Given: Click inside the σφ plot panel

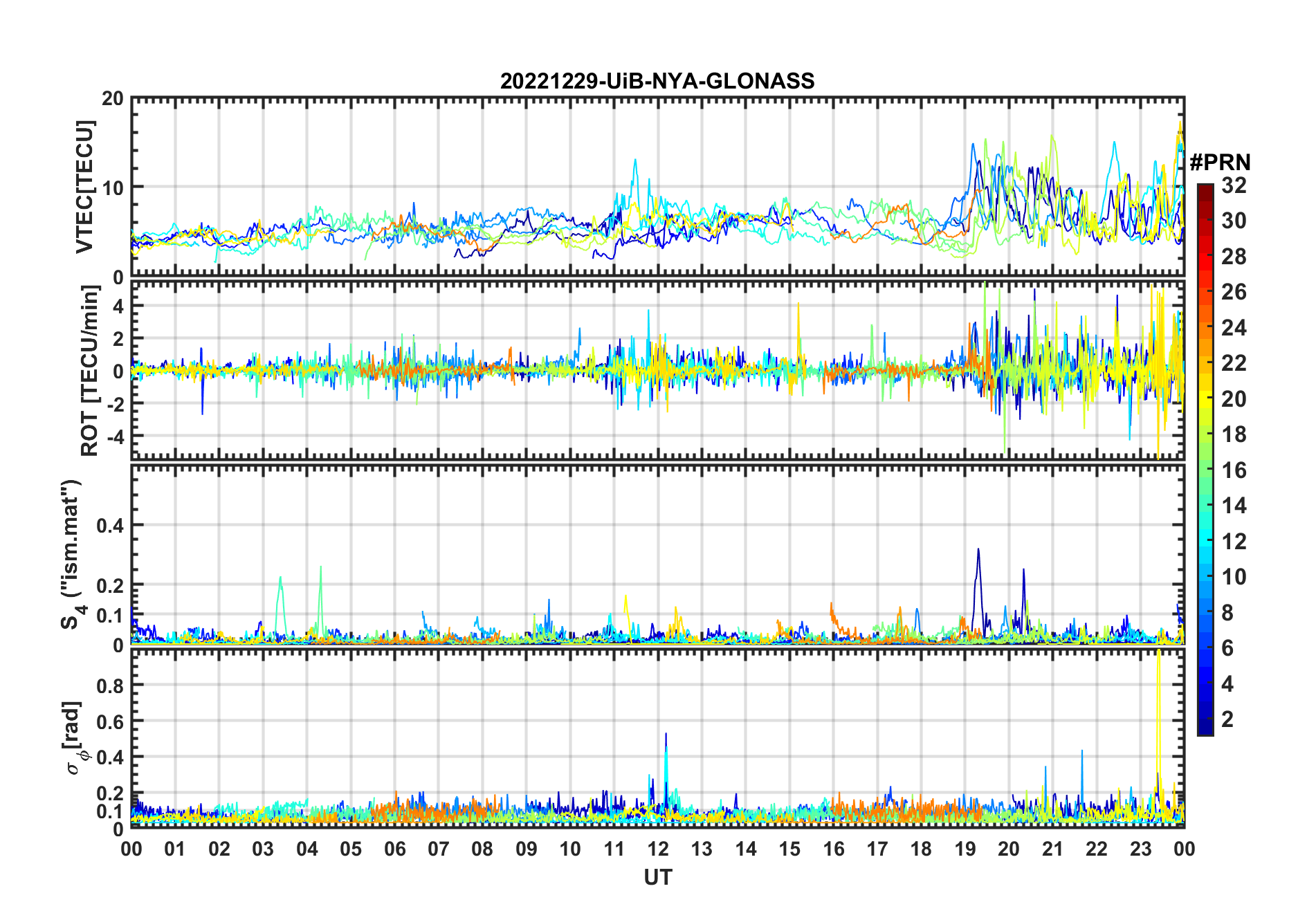Looking at the screenshot, I should 658,738.
